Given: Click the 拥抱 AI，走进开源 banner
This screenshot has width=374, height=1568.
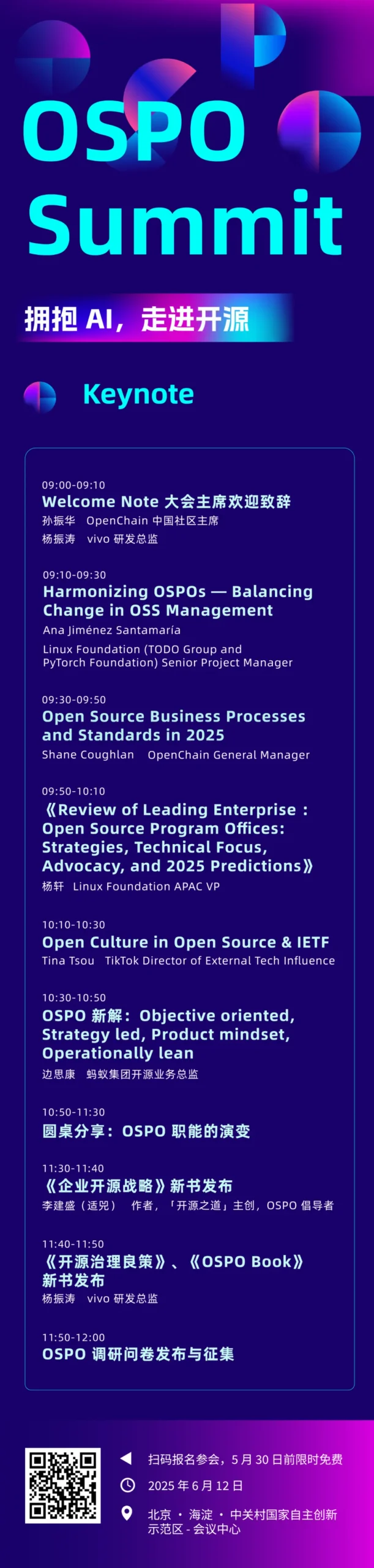Looking at the screenshot, I should click(x=137, y=319).
